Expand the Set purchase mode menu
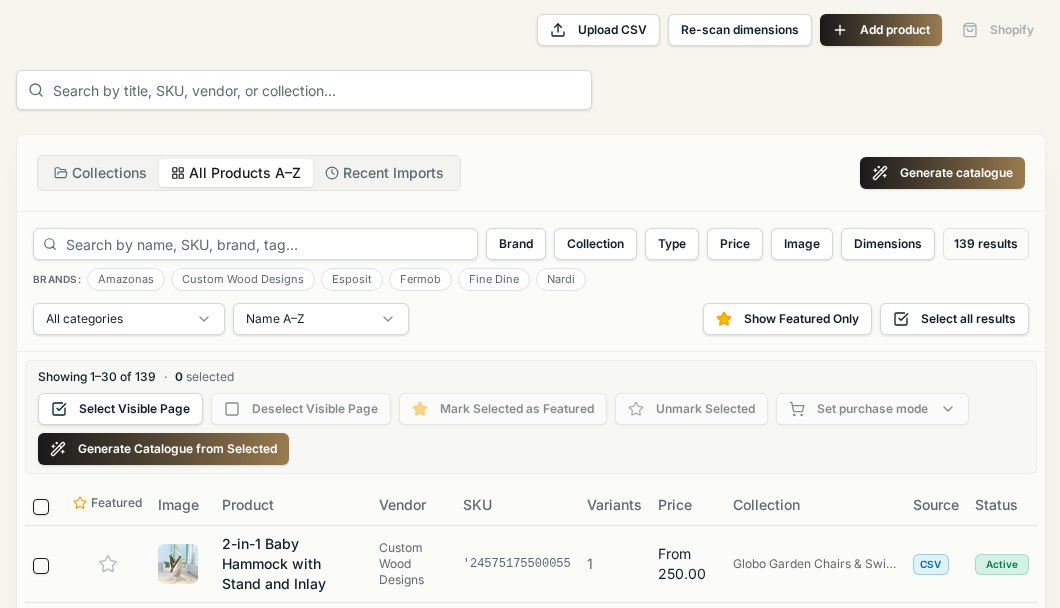1060x608 pixels. [872, 408]
